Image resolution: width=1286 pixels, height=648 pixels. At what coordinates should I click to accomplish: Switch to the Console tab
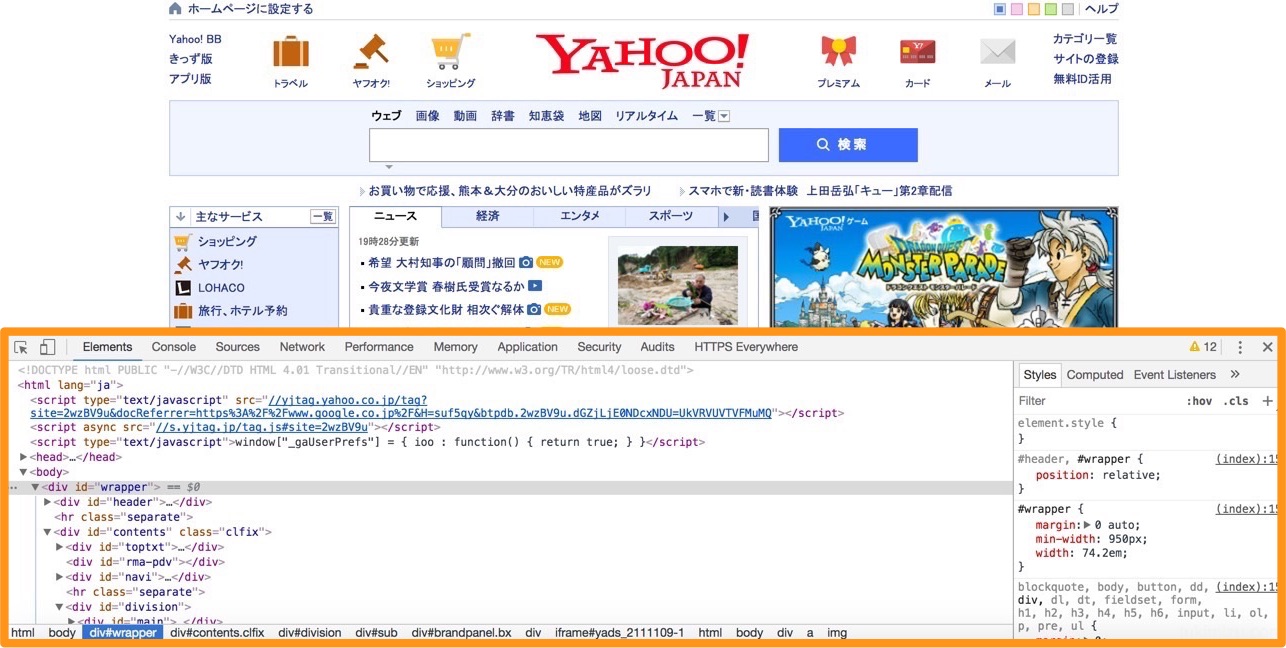(174, 347)
